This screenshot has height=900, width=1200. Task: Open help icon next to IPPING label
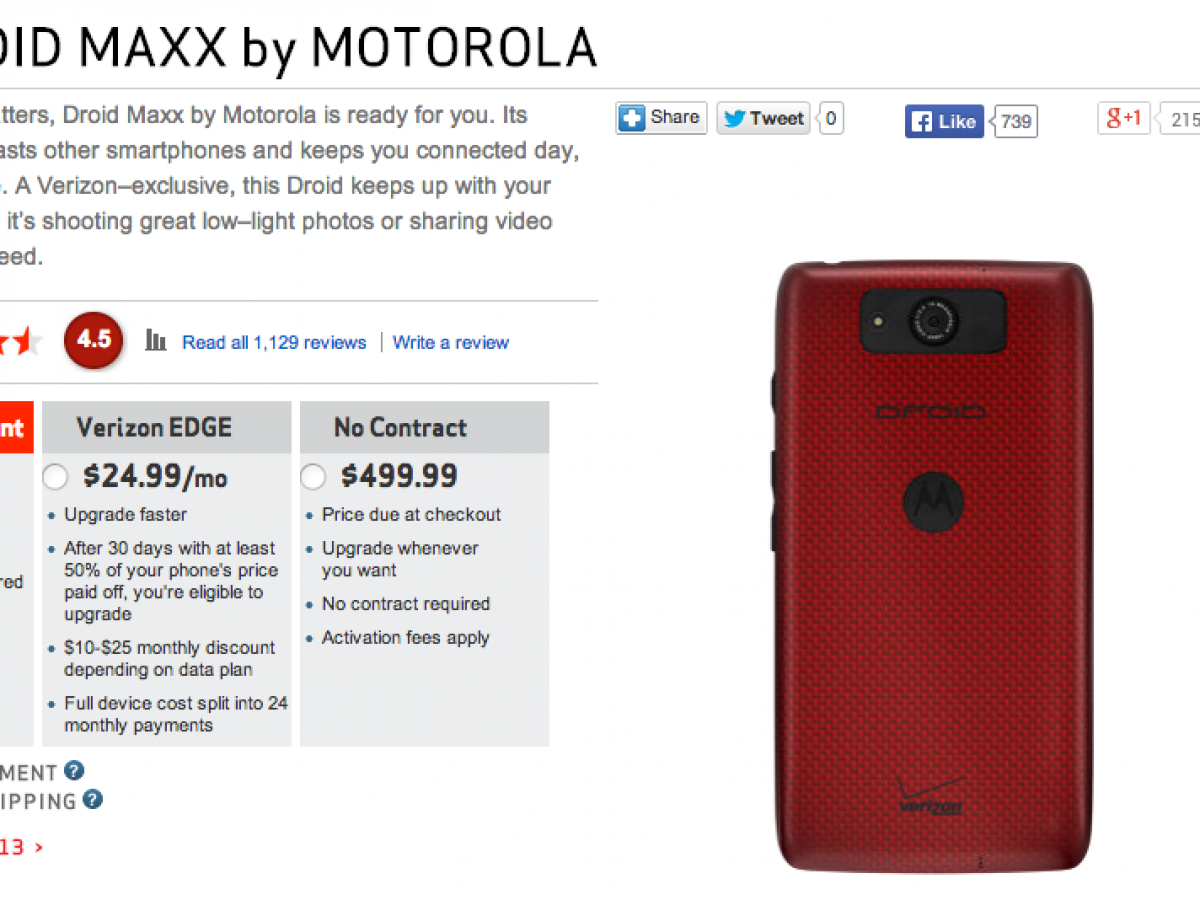[x=93, y=800]
